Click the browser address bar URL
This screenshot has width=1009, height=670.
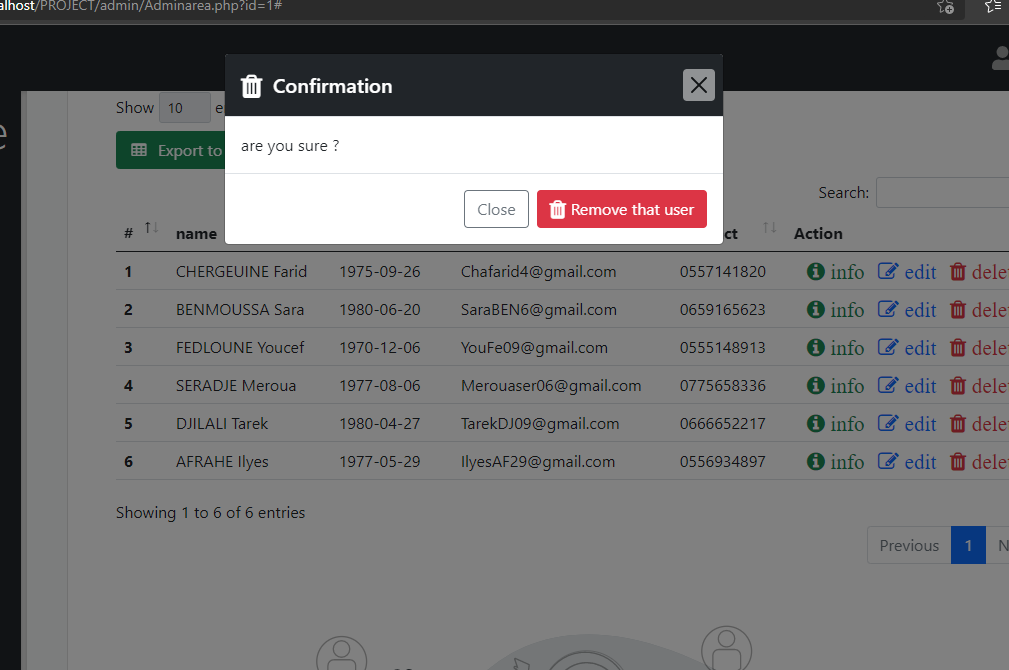coord(141,6)
